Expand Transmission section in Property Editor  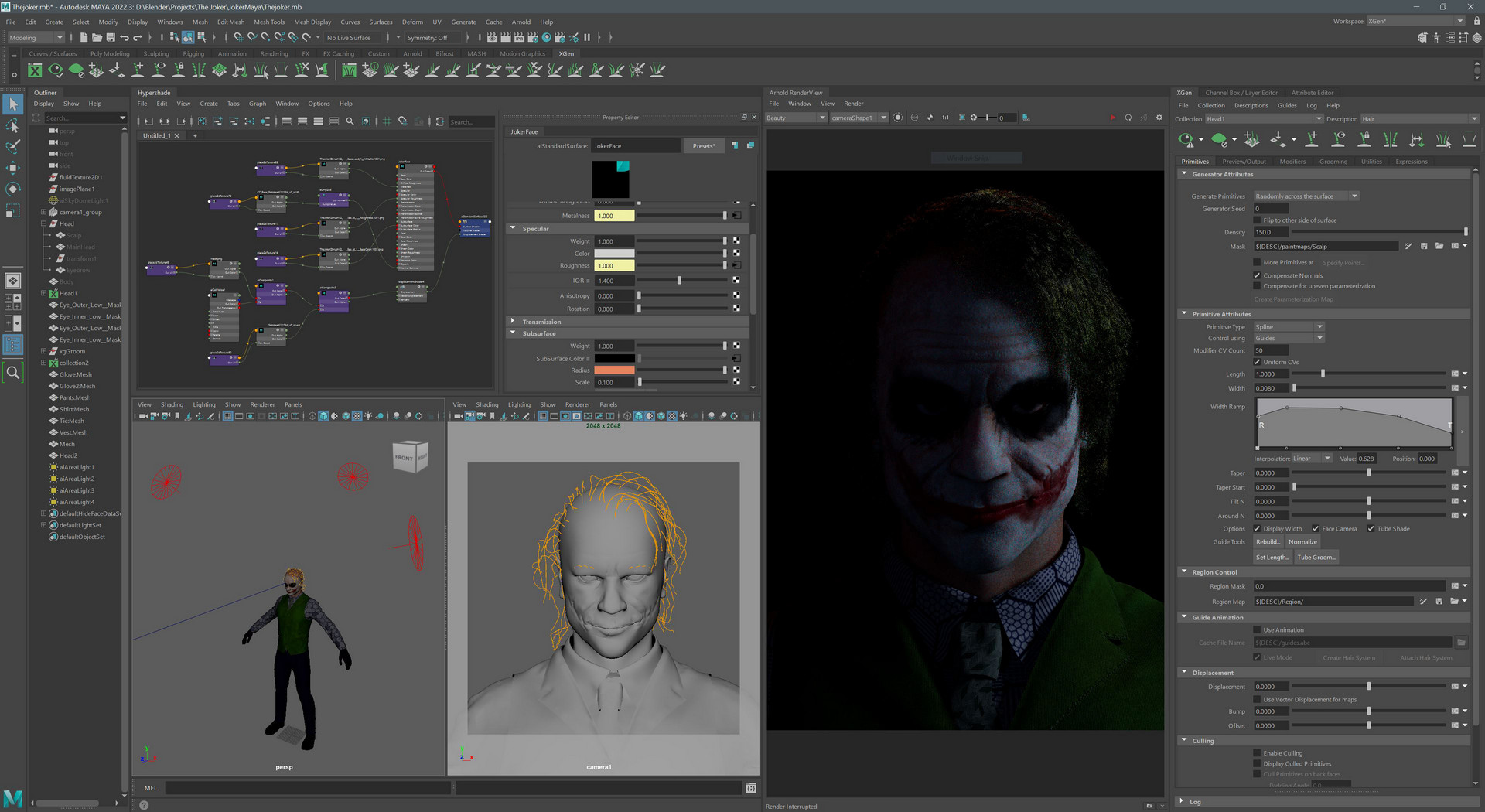click(x=513, y=322)
